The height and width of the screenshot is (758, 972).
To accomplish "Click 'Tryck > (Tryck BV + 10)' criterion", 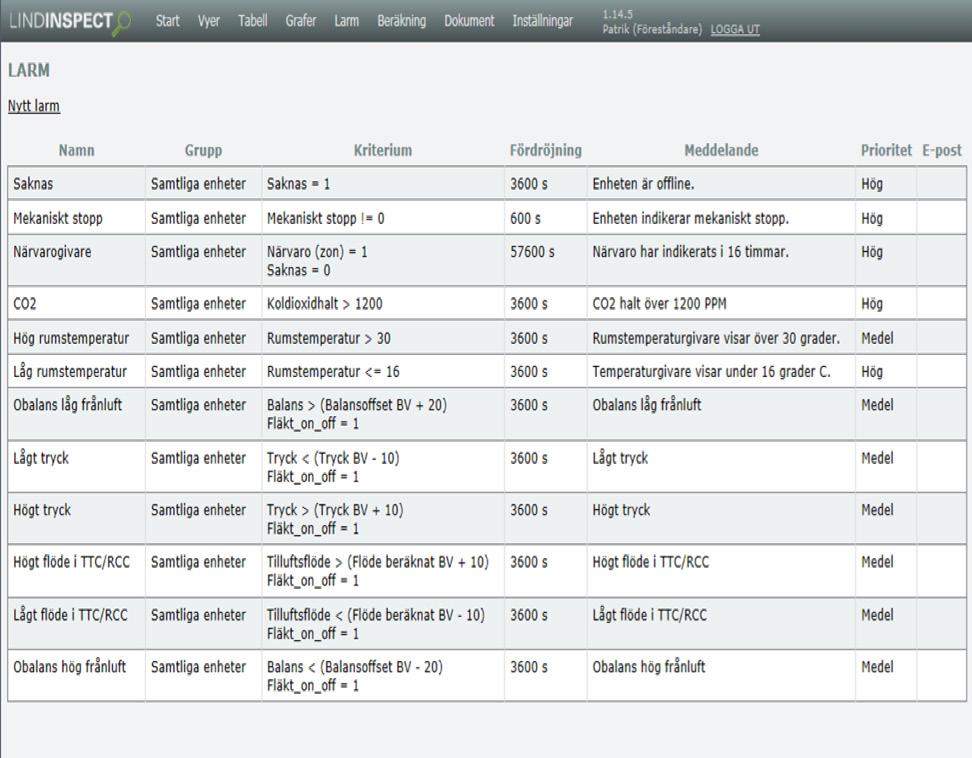I will point(335,510).
